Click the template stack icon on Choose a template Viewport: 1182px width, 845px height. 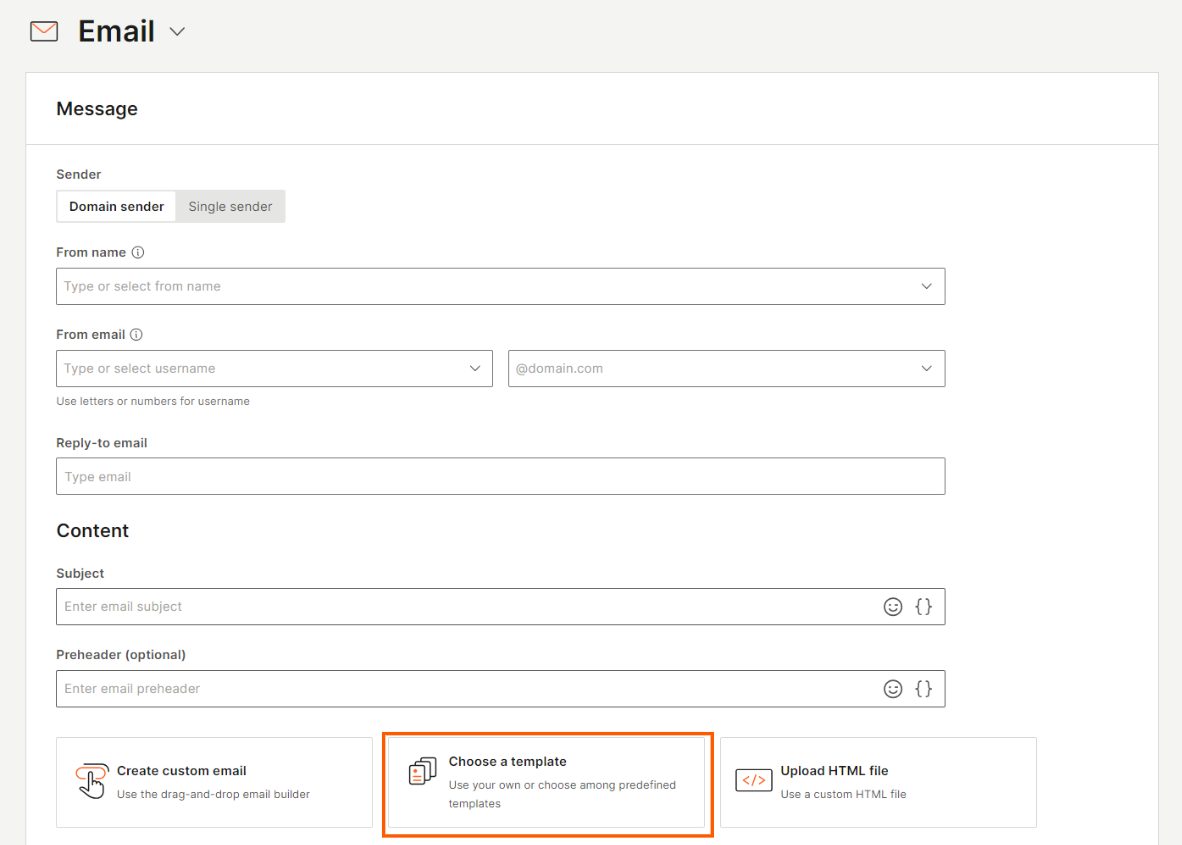422,771
